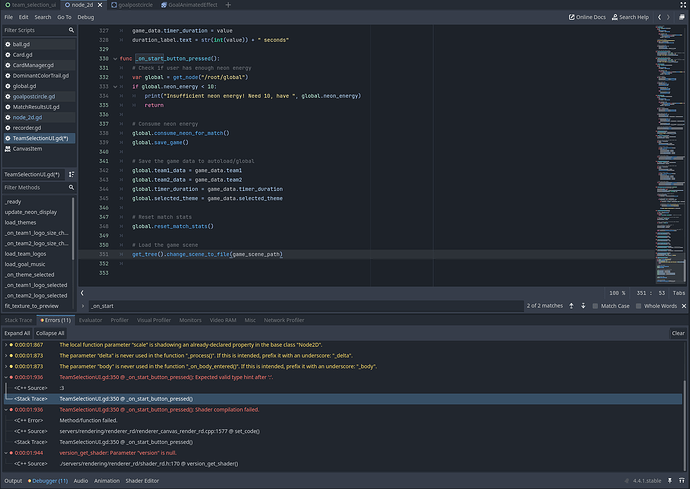Fold the _on_start_button_pressed function at line 330

coord(115,59)
